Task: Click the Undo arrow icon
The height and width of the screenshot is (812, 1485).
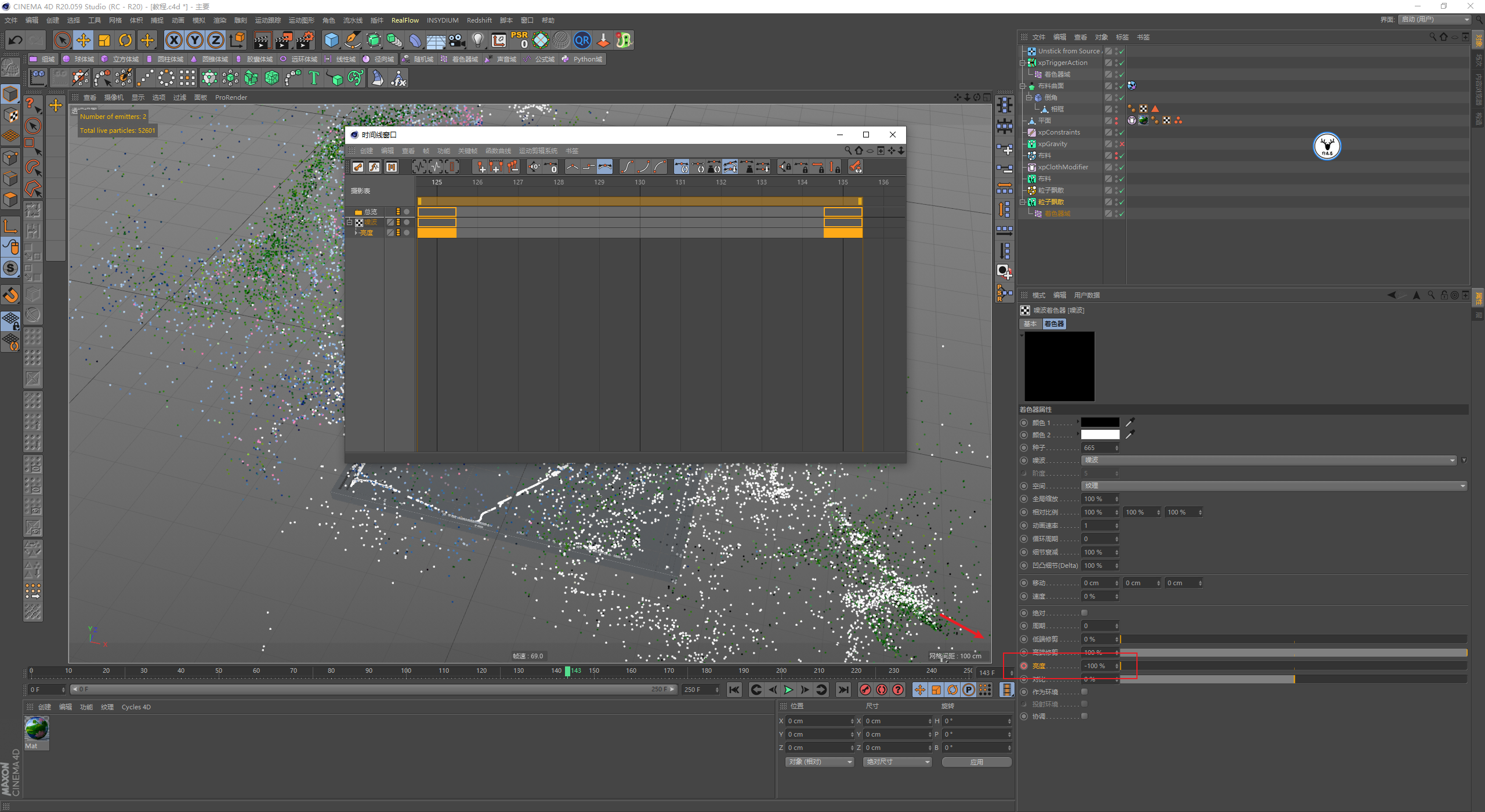Action: 16,40
